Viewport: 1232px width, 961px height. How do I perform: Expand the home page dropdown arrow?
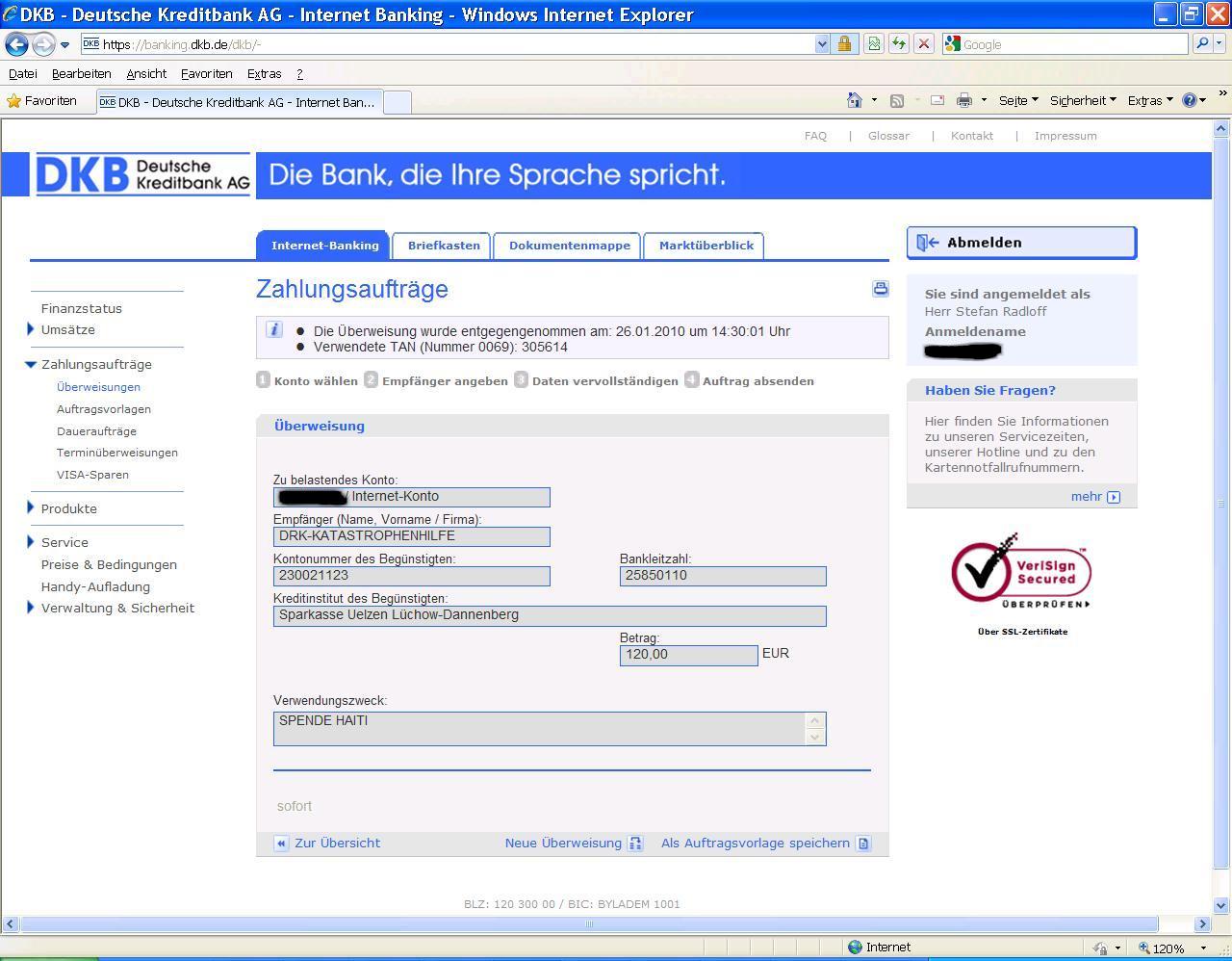[x=874, y=100]
